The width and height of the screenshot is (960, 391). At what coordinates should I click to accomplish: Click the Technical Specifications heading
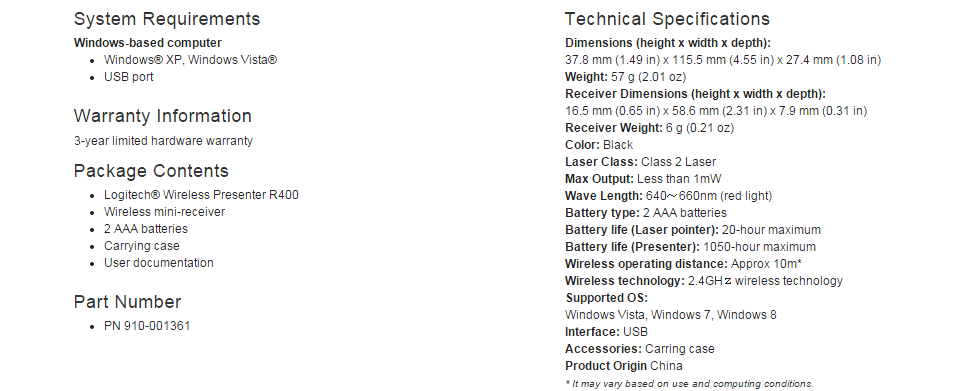667,19
